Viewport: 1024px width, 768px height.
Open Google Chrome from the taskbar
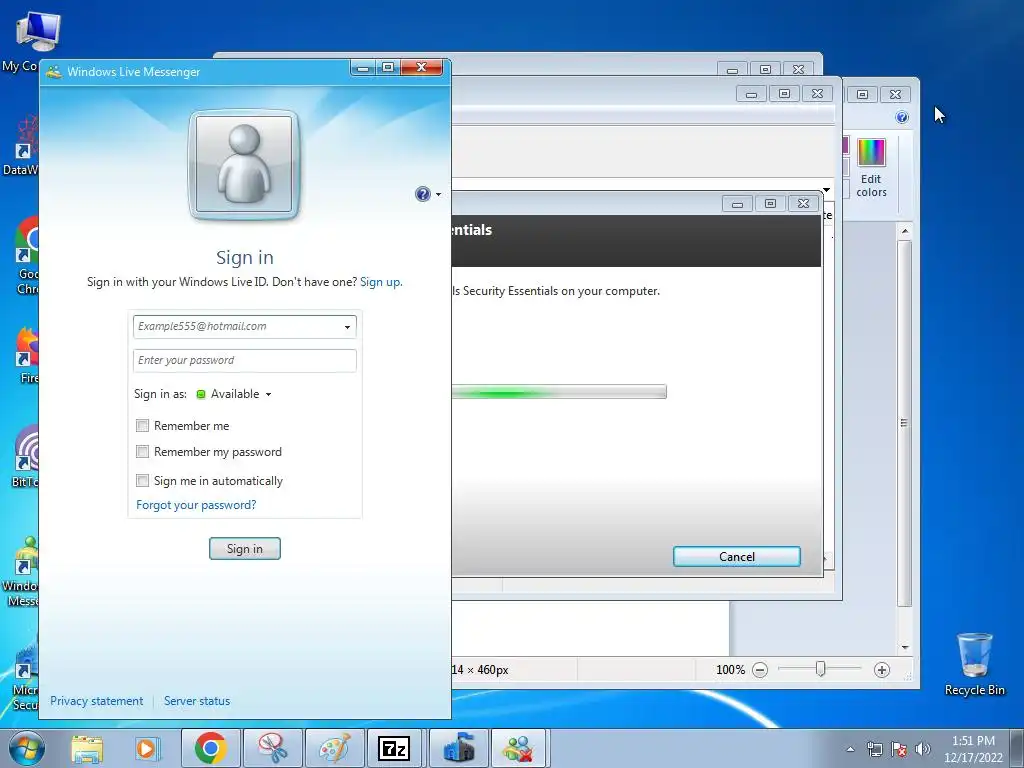pos(210,749)
